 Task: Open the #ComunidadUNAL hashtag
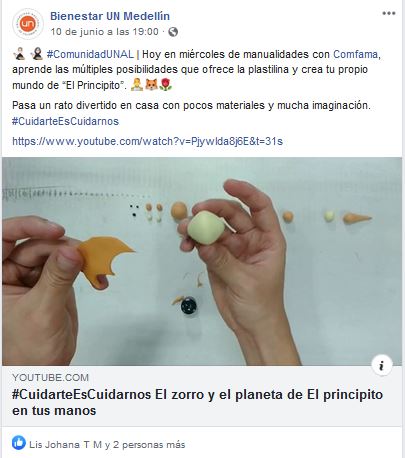(90, 54)
